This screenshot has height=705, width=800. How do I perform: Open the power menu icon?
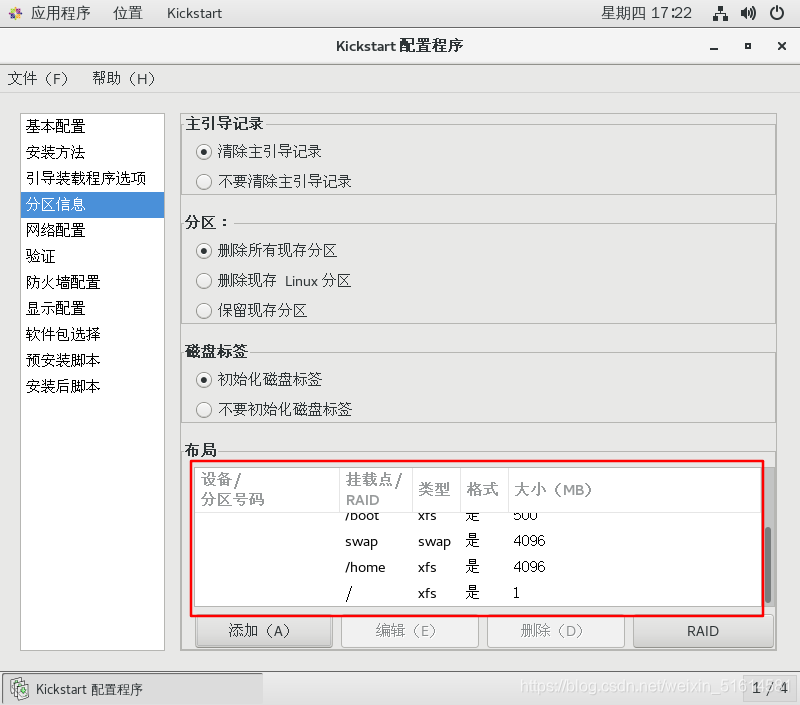tap(777, 13)
